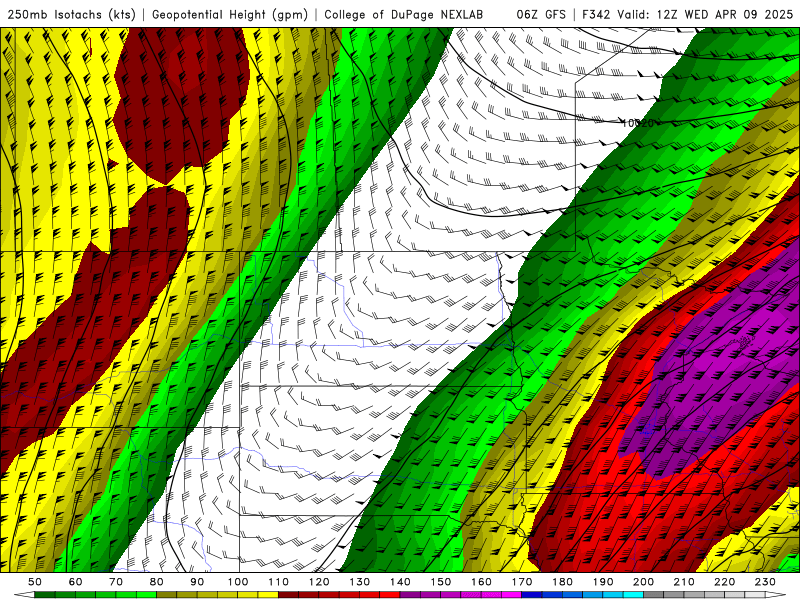The height and width of the screenshot is (600, 800).
Task: Click the '230' value on the color scale
Action: [x=765, y=582]
